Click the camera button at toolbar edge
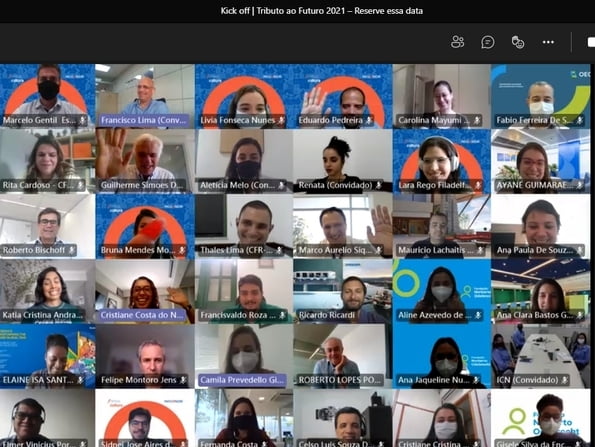 591,42
